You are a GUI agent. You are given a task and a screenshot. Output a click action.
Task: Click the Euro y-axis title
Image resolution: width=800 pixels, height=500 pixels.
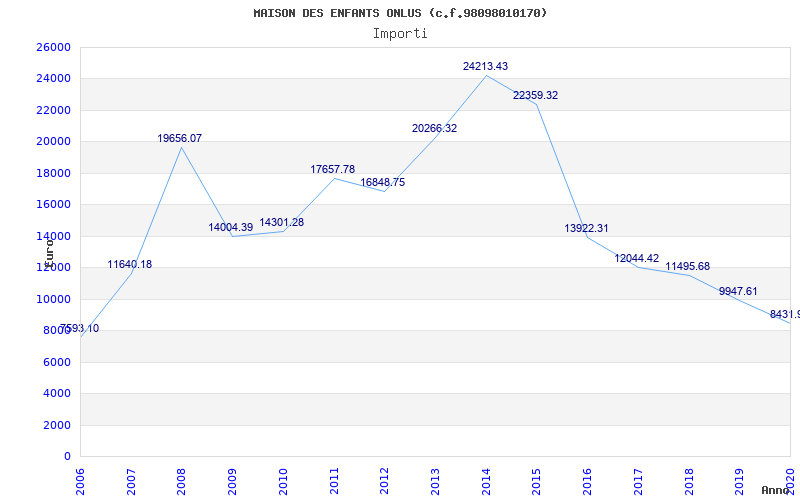tap(49, 252)
